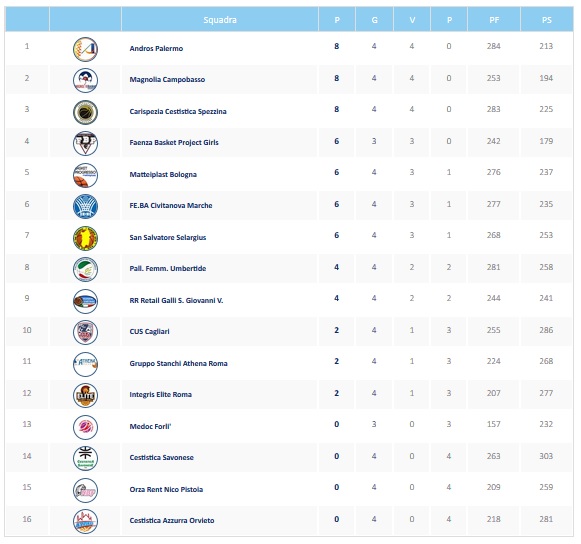581x544 pixels.
Task: Sort by the PF column header
Action: (x=494, y=20)
